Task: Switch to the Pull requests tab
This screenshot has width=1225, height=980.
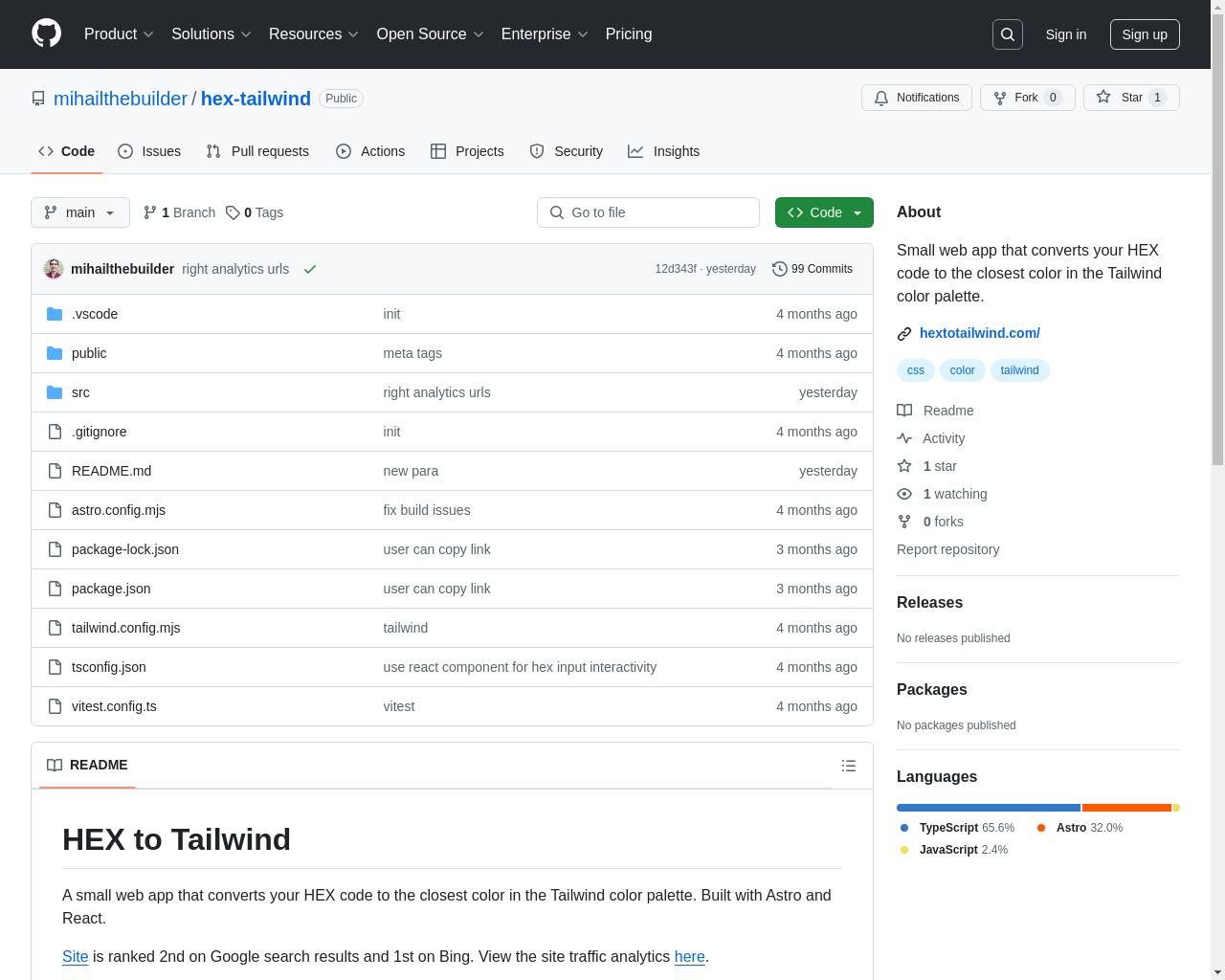Action: [257, 151]
